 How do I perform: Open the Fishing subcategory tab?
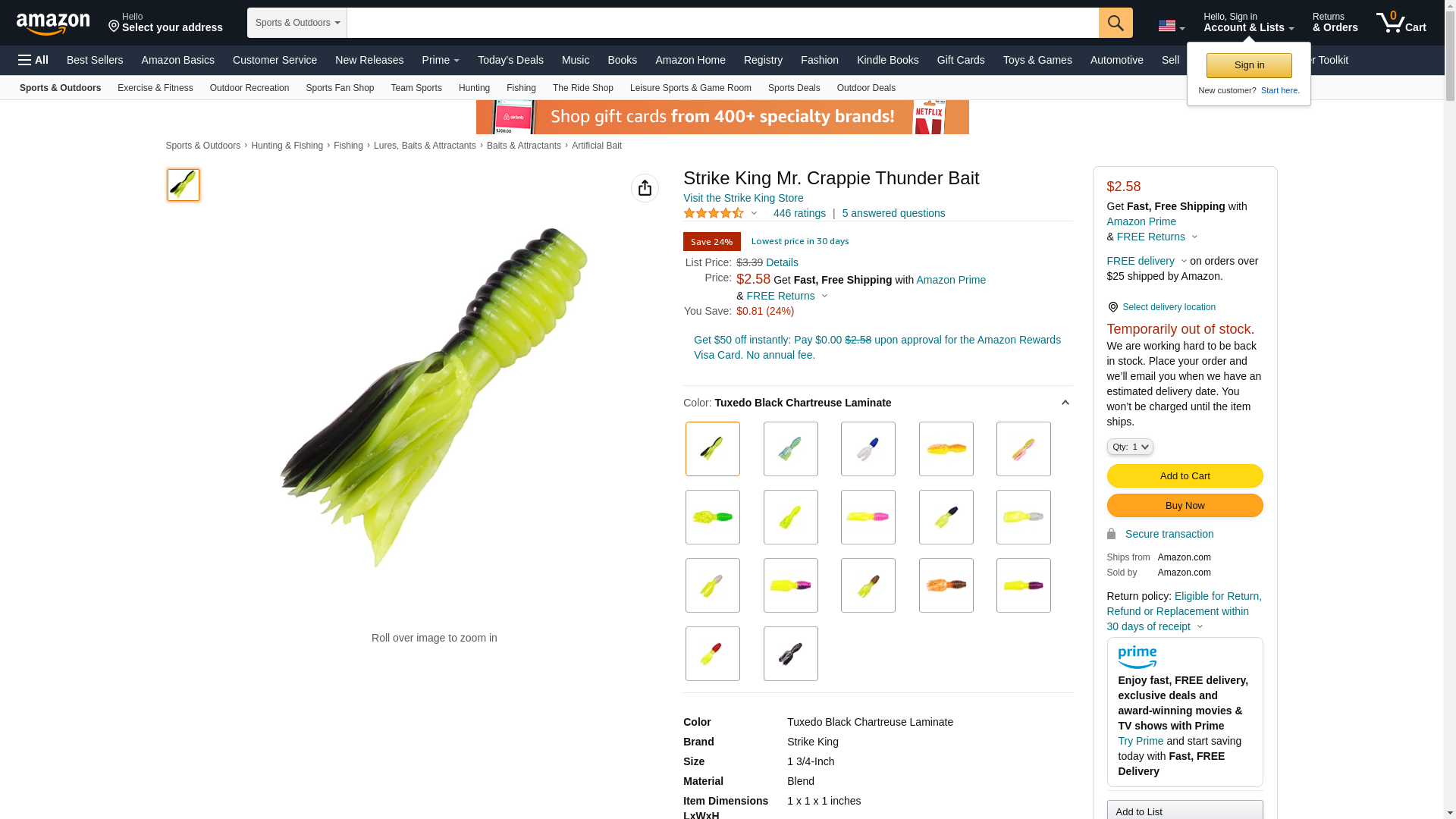(x=521, y=88)
